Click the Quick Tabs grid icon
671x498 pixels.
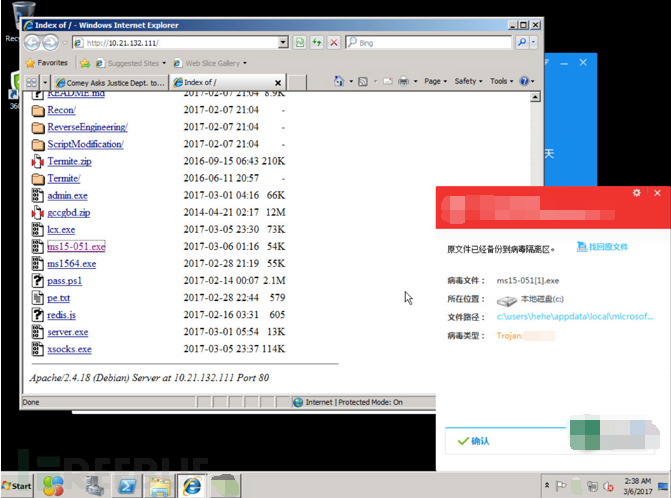point(31,82)
